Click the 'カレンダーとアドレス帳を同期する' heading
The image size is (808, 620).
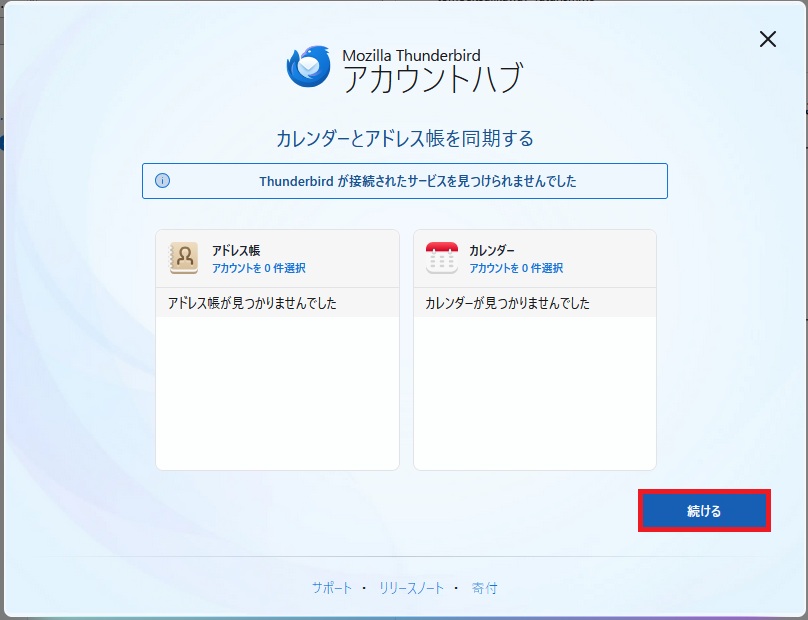click(x=404, y=138)
